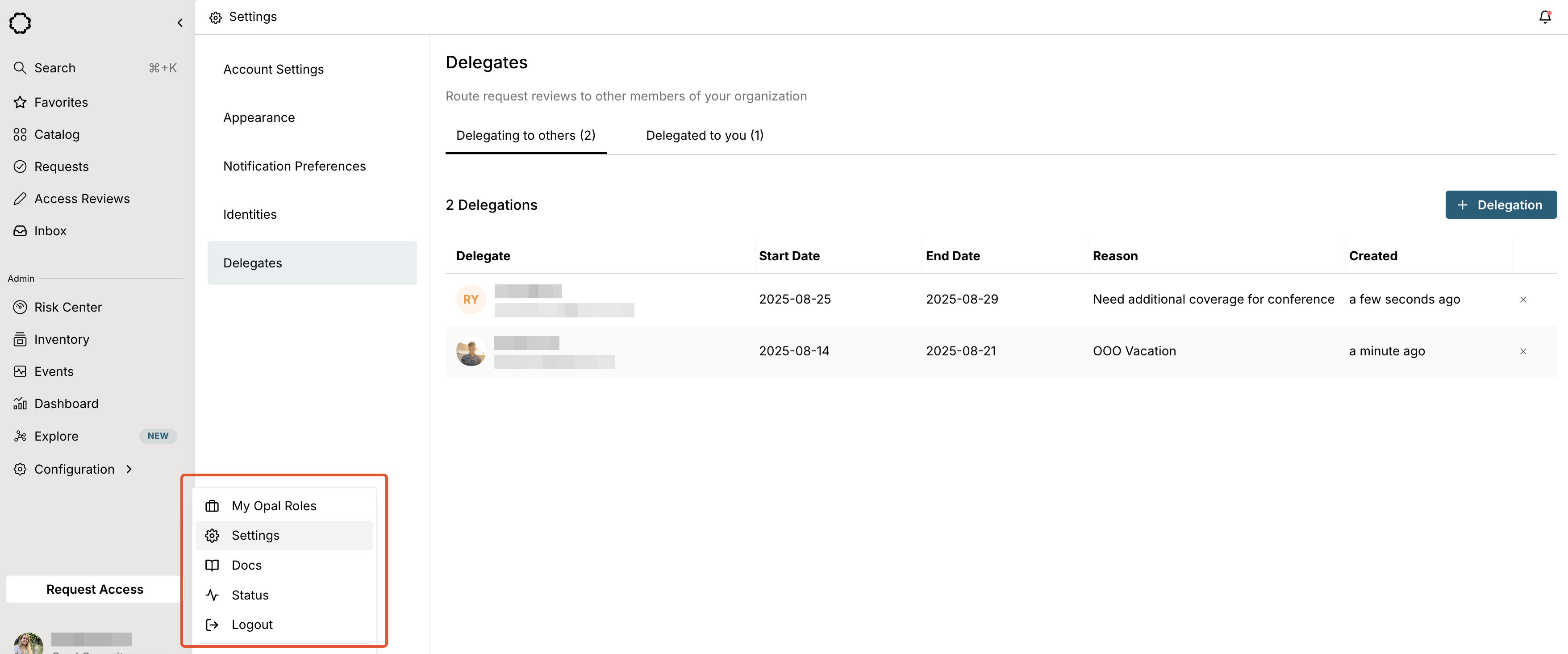This screenshot has width=1568, height=654.
Task: Choose Logout from the popup menu
Action: point(252,625)
